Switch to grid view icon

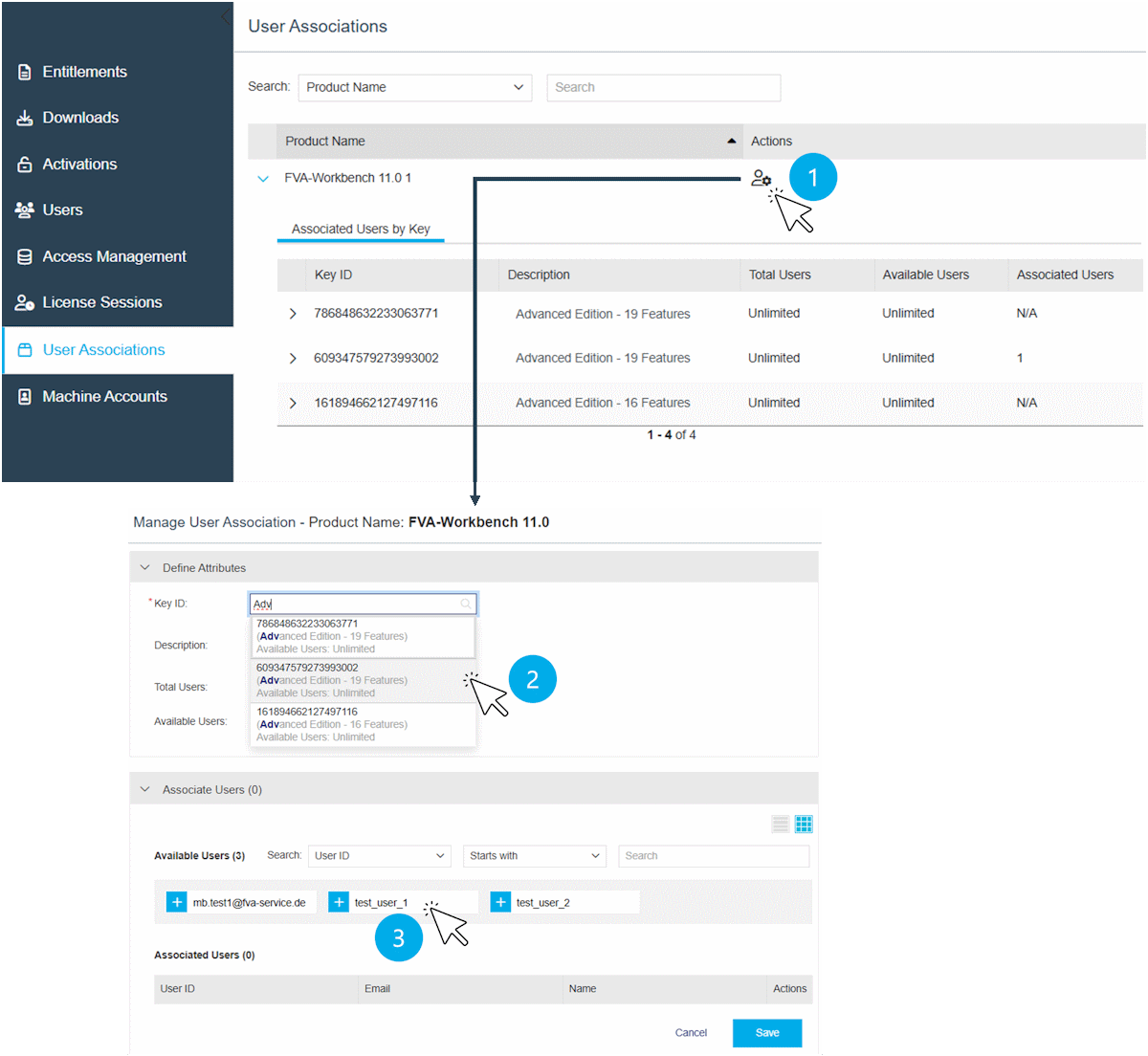pos(804,825)
